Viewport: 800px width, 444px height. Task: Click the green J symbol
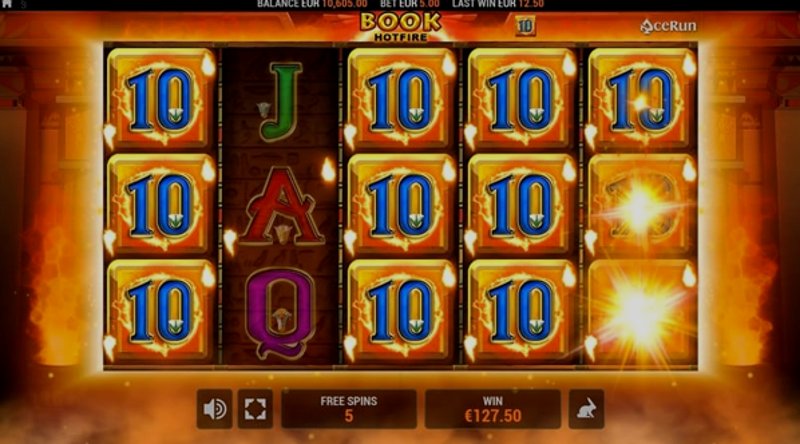[x=282, y=101]
